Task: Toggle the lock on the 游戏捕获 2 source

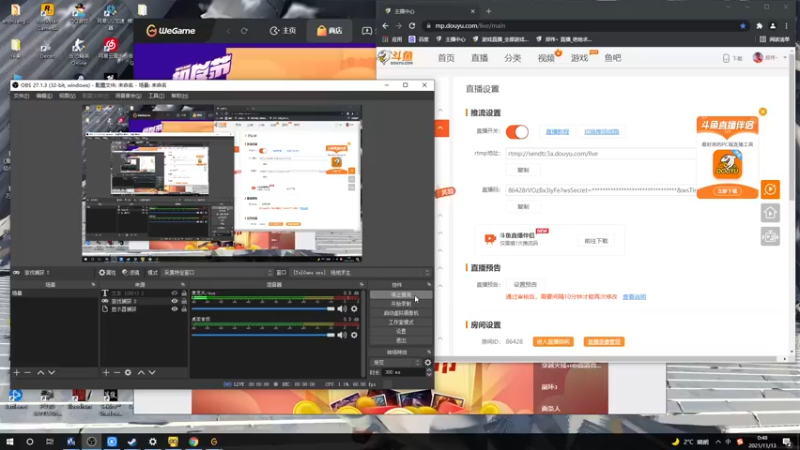Action: 184,301
